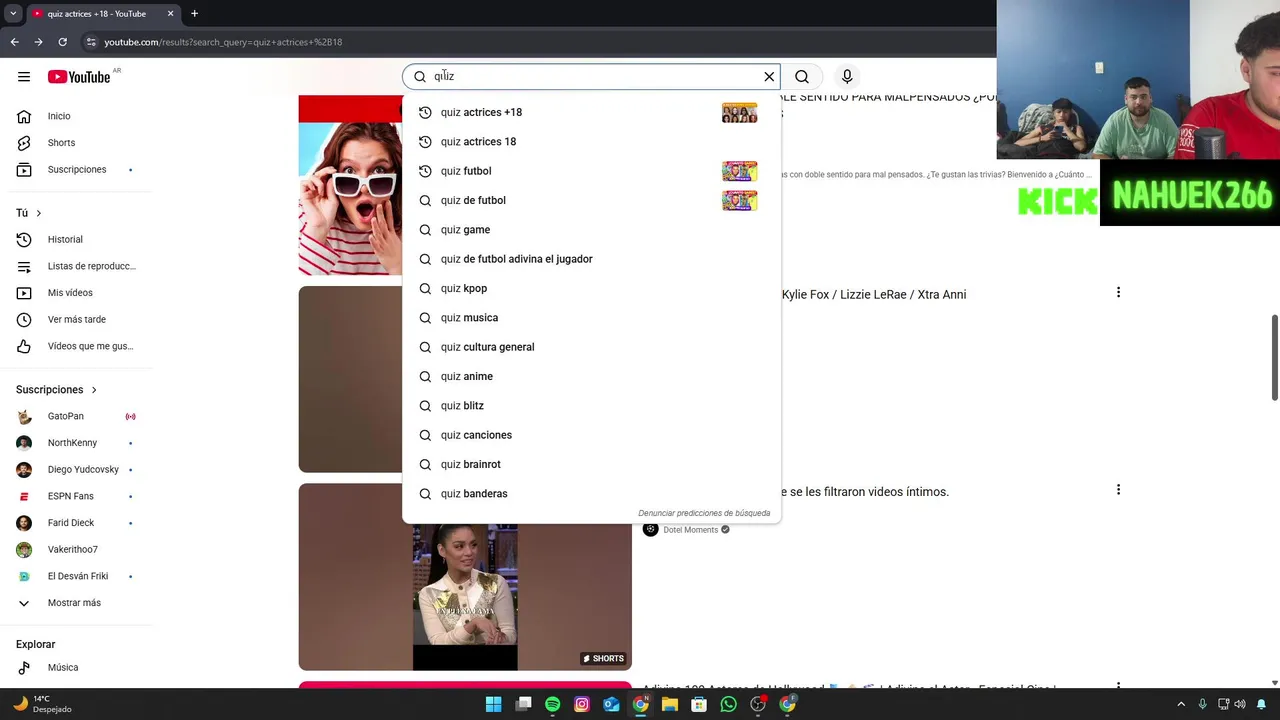Open the tab search dropdown

(13, 14)
